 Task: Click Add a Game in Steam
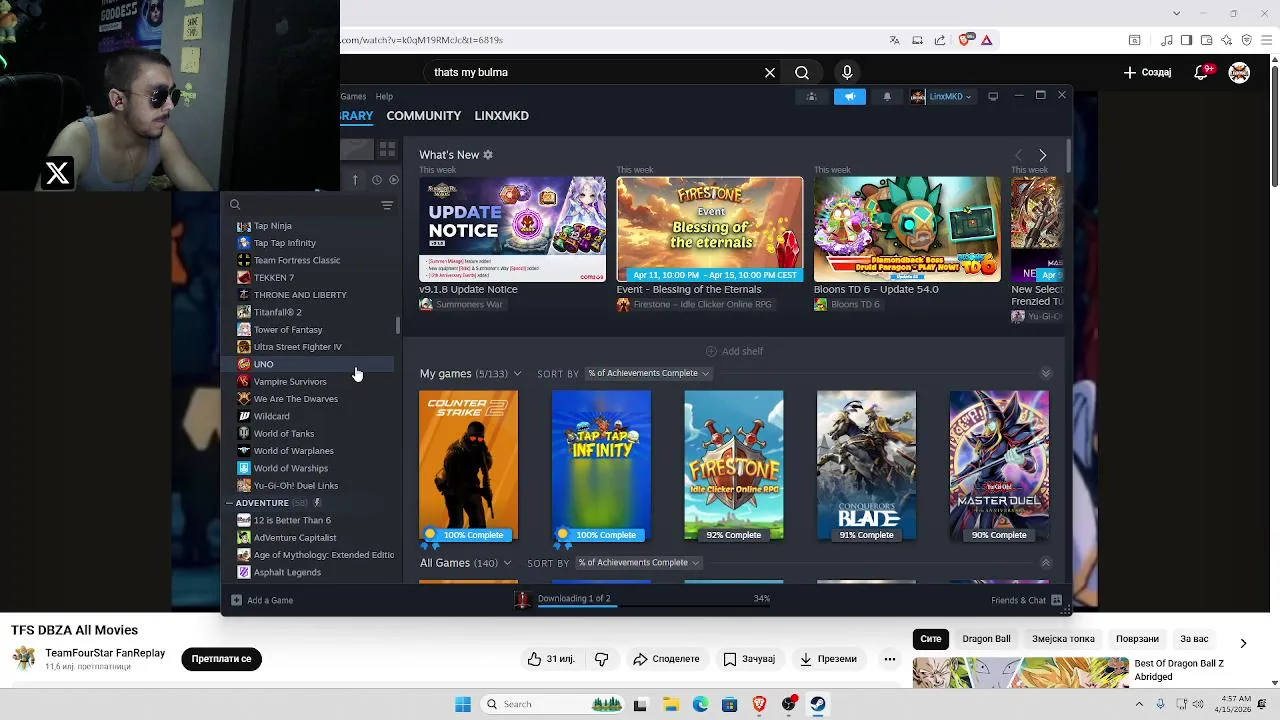point(262,600)
